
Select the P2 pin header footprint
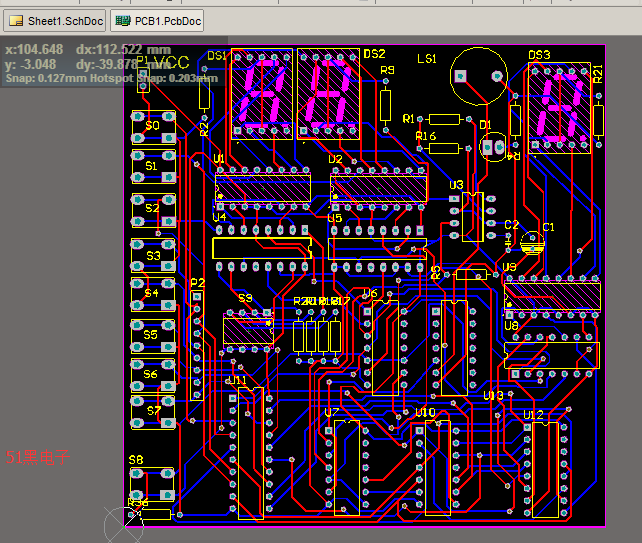197,346
